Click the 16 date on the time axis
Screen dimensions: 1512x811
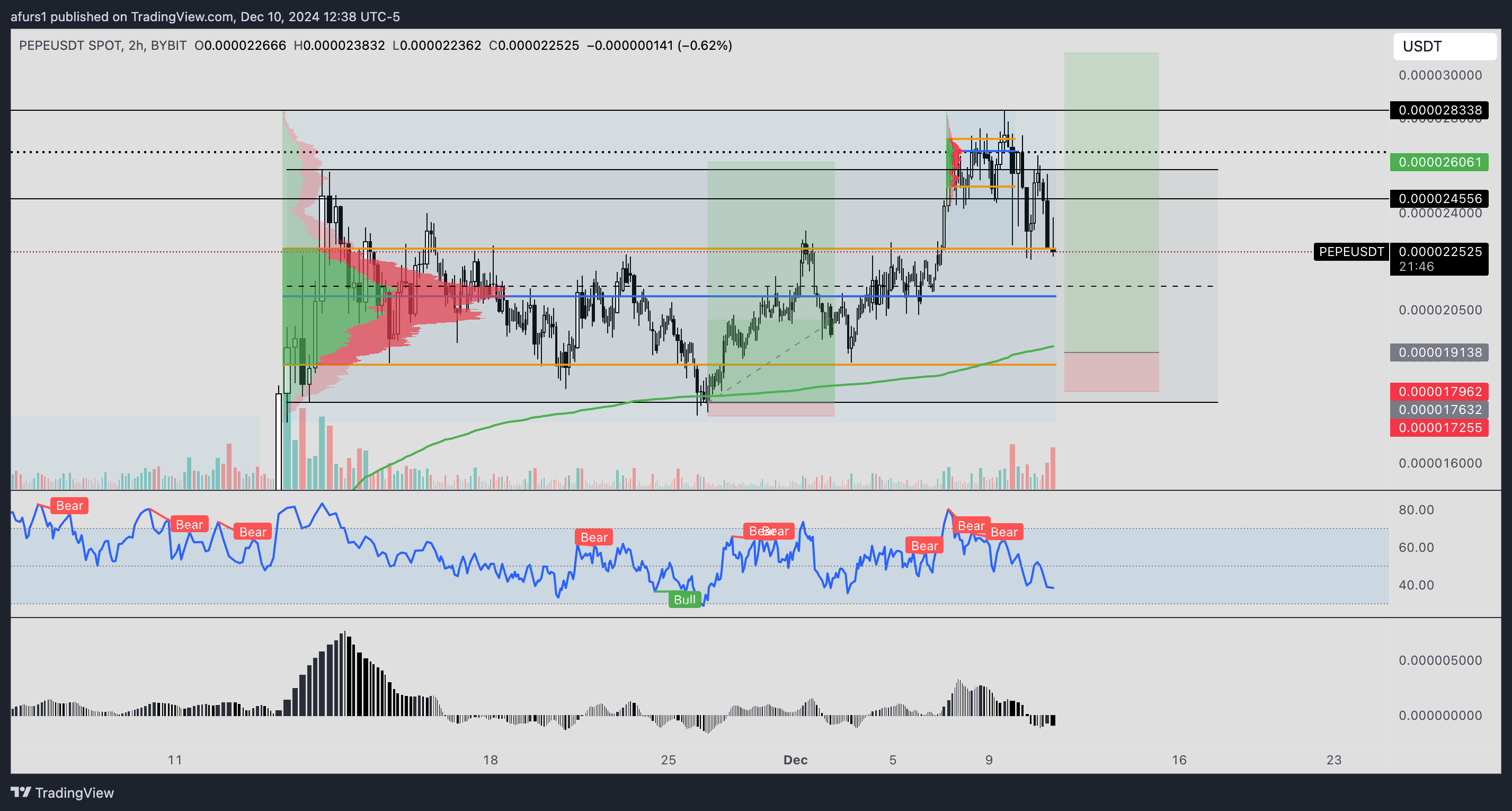click(x=1179, y=760)
